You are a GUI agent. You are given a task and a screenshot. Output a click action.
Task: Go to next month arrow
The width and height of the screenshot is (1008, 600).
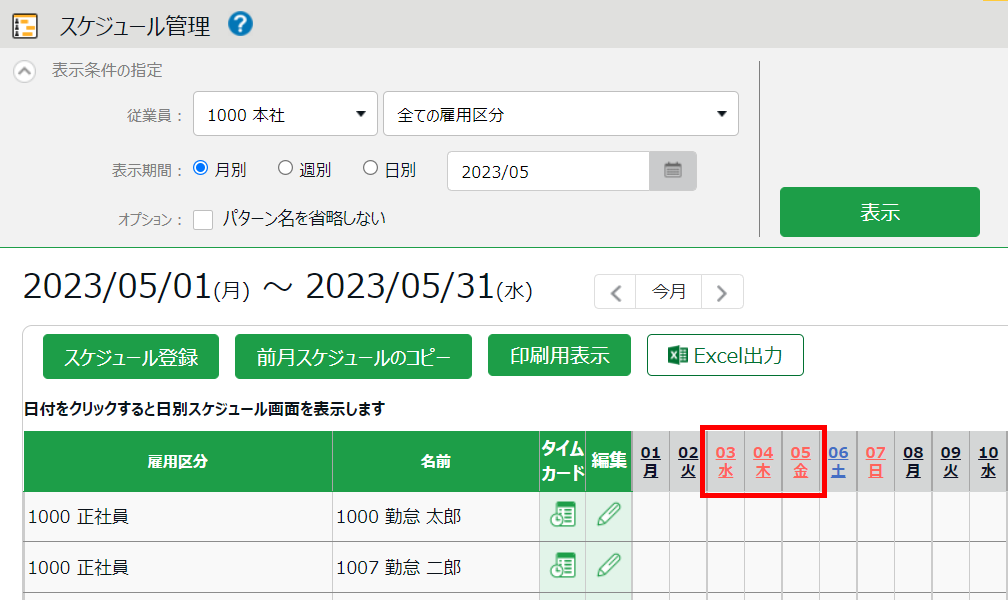pyautogui.click(x=722, y=292)
